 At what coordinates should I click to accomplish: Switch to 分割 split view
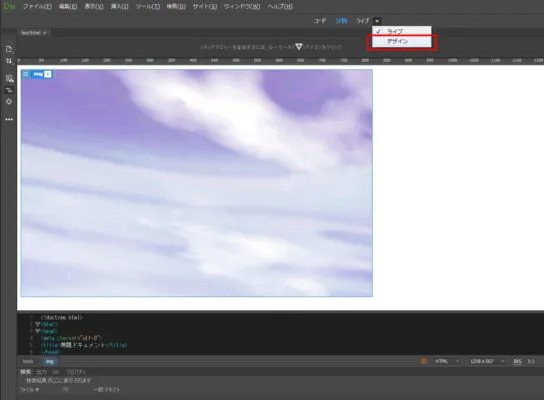point(341,21)
